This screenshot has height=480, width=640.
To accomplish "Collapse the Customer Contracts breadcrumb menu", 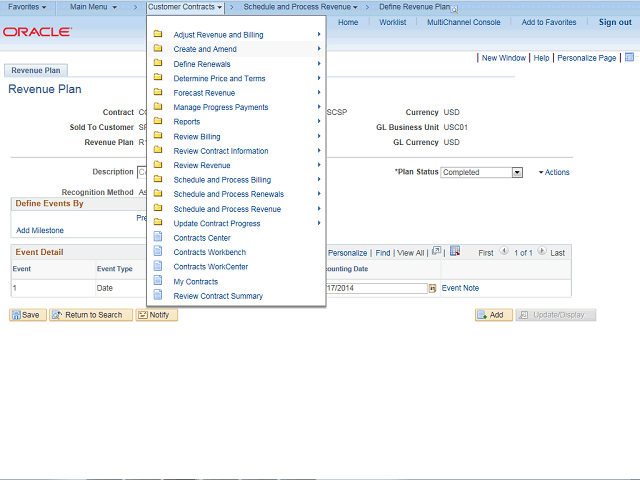I will coord(185,7).
